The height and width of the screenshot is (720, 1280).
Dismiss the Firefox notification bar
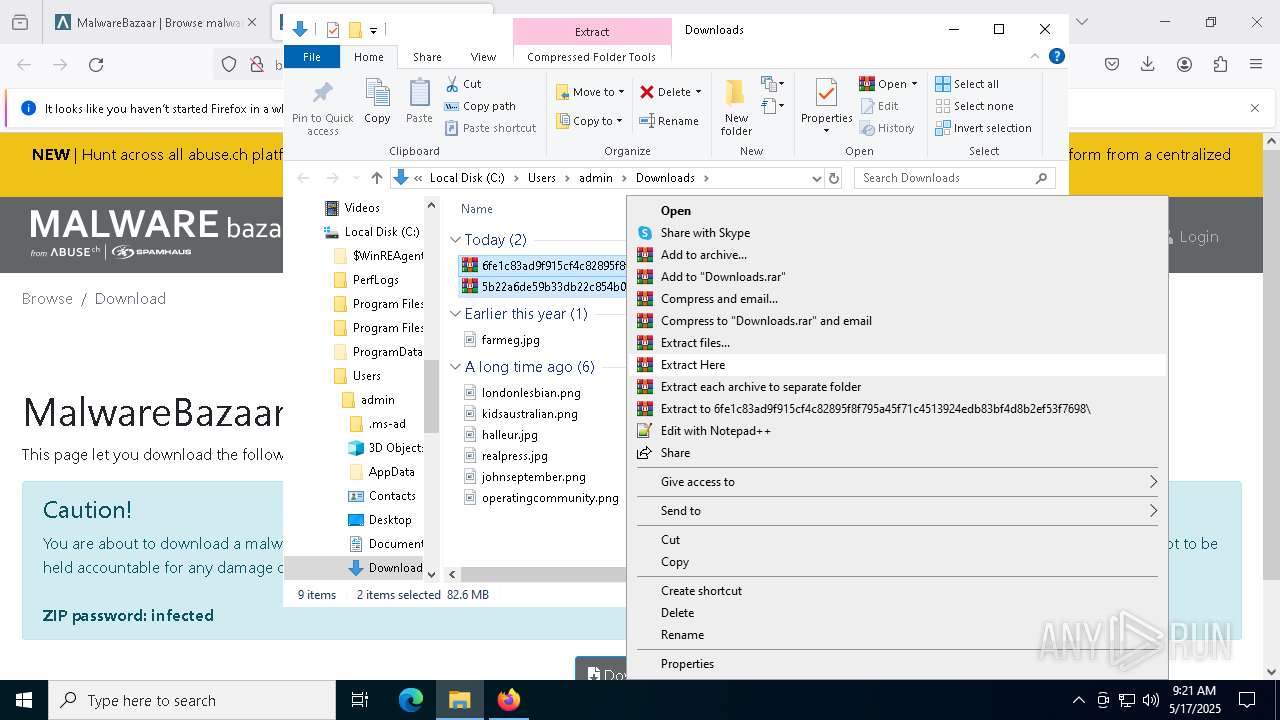click(1255, 108)
